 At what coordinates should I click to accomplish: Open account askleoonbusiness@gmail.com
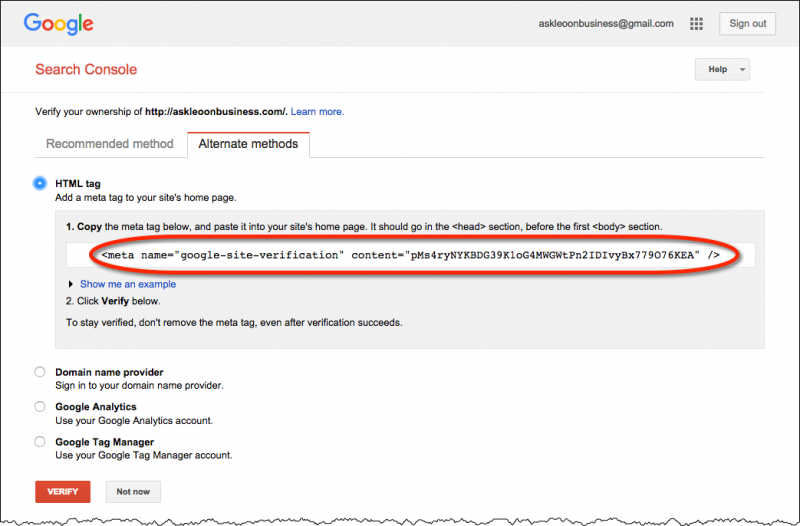click(606, 23)
